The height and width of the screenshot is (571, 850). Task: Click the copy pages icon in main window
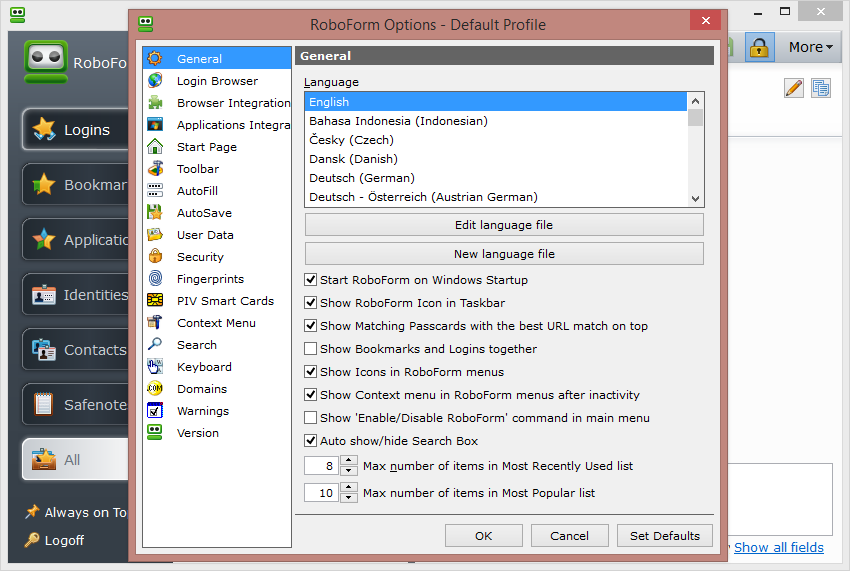[821, 88]
